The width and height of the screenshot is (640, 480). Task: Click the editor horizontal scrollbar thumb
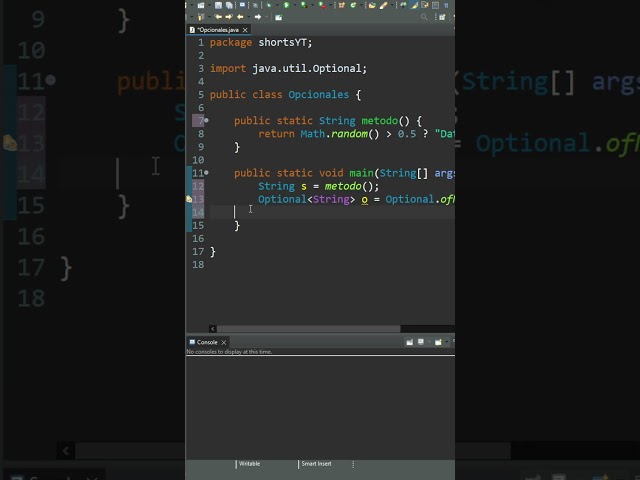(x=309, y=329)
